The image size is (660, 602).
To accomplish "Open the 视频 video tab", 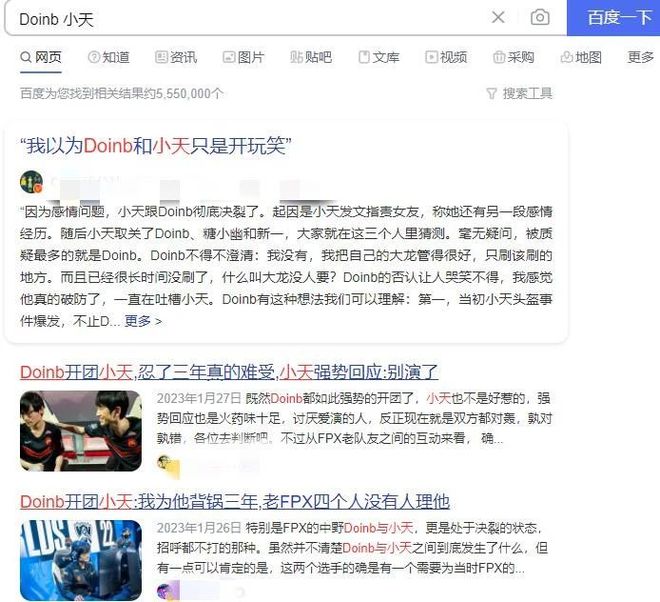I will pos(446,57).
